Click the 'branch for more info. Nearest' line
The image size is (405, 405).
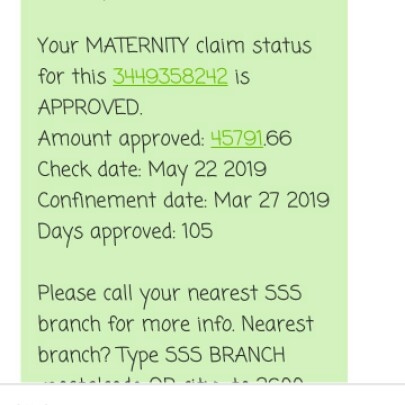point(175,324)
